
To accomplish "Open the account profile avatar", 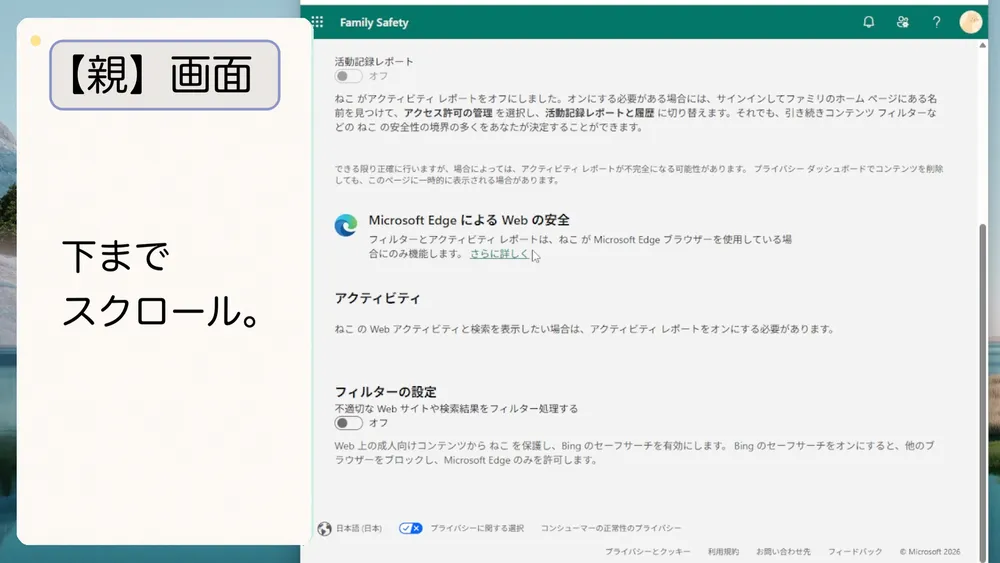I will [x=971, y=22].
